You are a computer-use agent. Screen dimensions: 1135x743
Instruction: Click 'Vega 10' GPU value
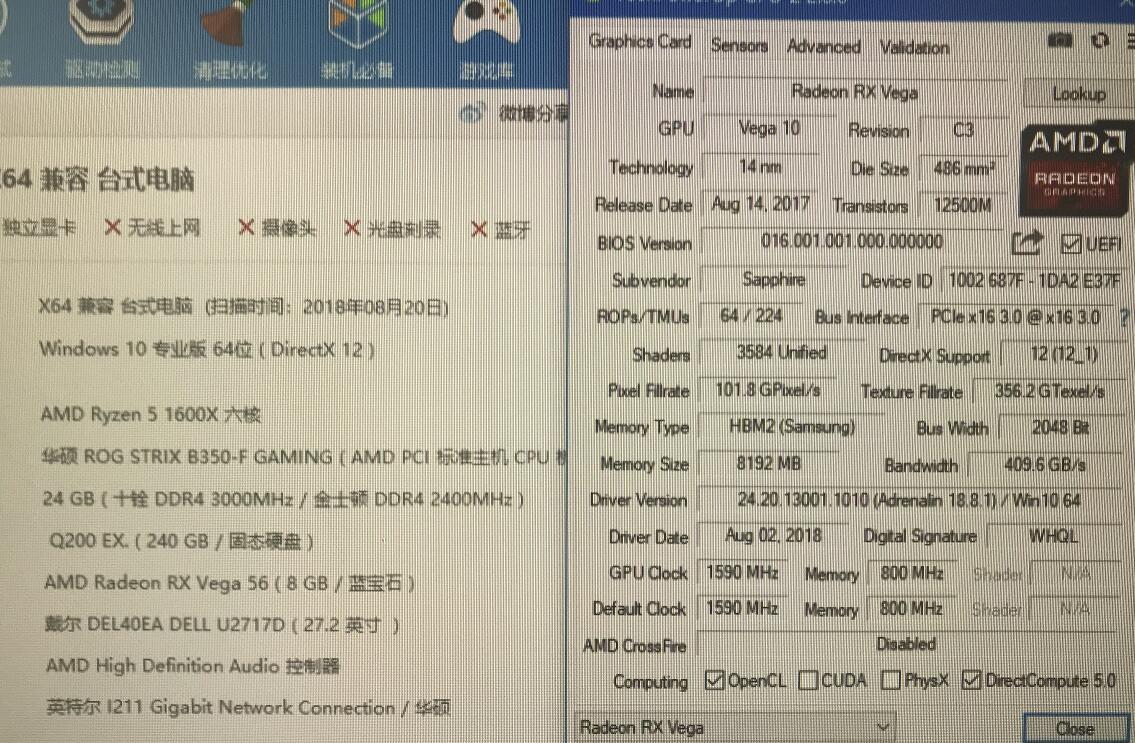click(x=769, y=129)
